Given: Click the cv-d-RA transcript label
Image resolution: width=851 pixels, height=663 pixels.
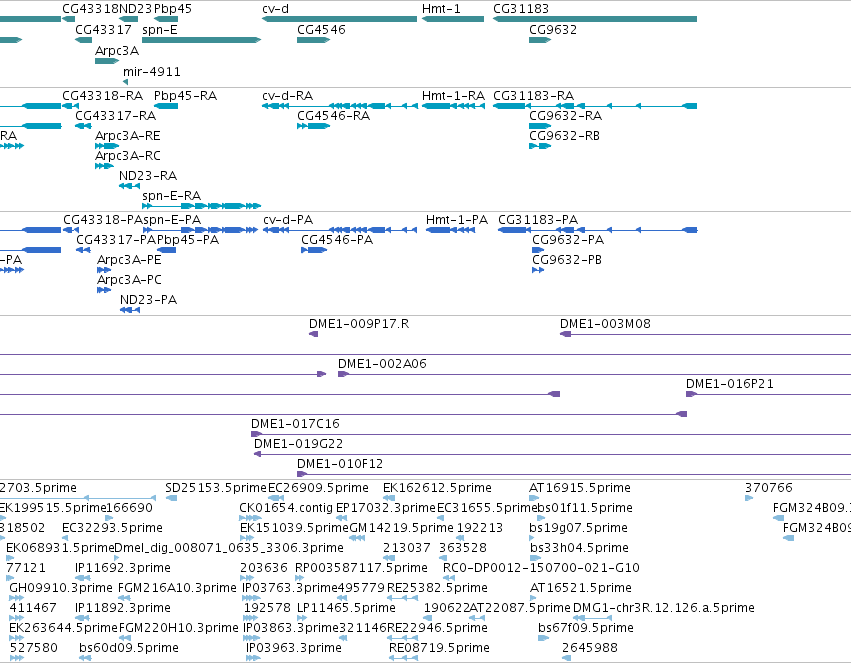Looking at the screenshot, I should [287, 95].
